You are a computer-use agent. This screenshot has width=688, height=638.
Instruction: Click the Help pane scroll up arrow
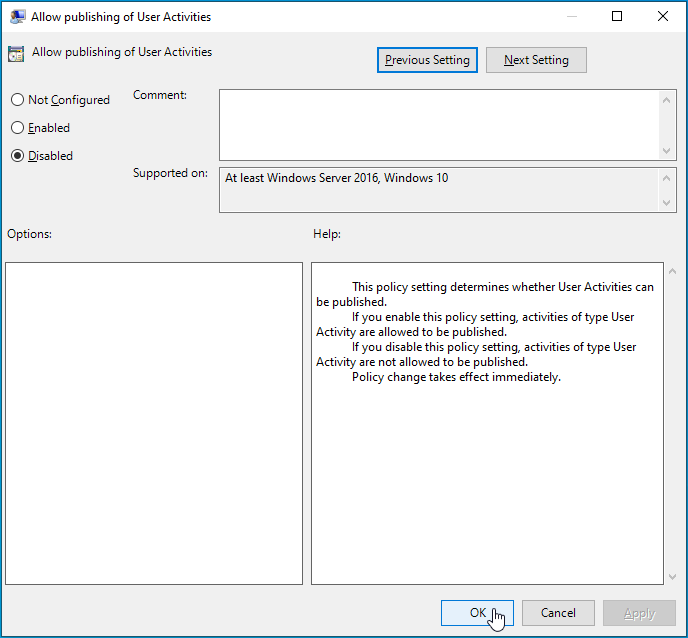click(x=670, y=272)
